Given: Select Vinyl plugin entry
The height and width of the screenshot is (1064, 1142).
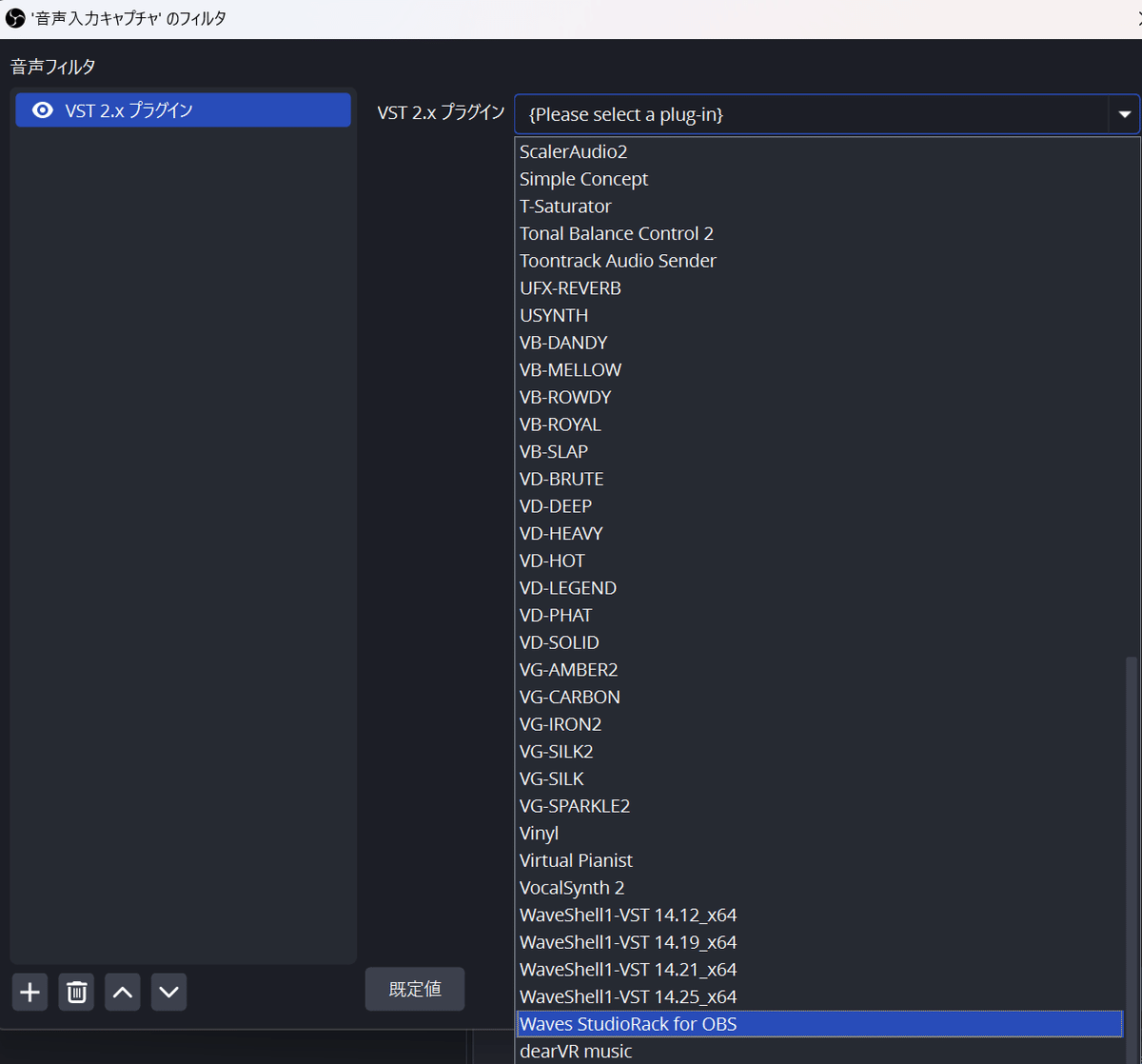Looking at the screenshot, I should pyautogui.click(x=819, y=834).
